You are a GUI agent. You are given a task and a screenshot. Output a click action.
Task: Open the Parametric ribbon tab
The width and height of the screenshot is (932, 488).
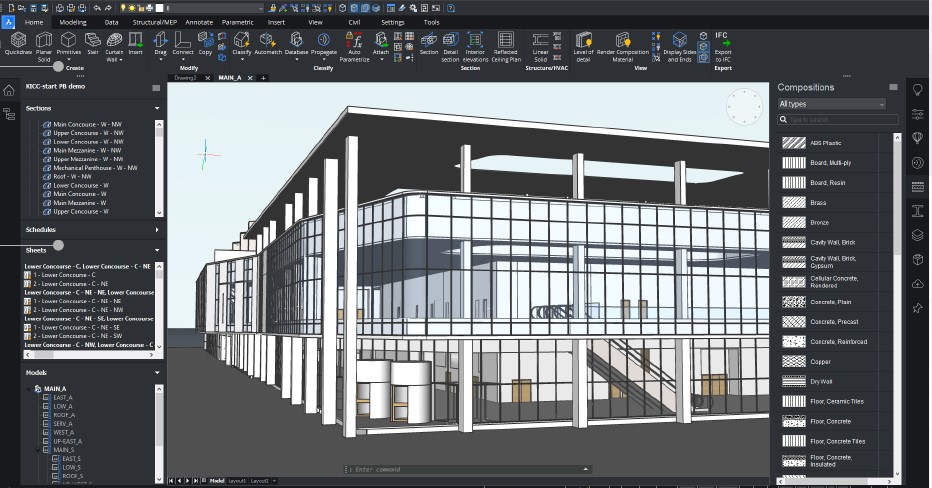click(x=237, y=22)
